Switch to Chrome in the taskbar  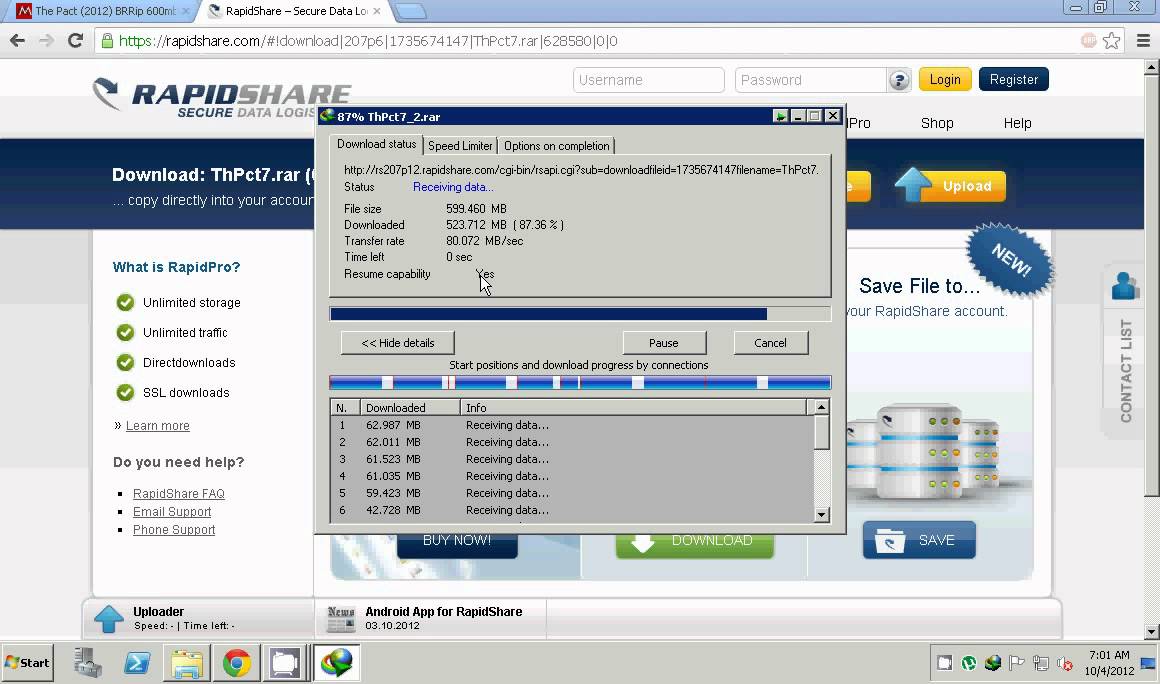click(236, 663)
